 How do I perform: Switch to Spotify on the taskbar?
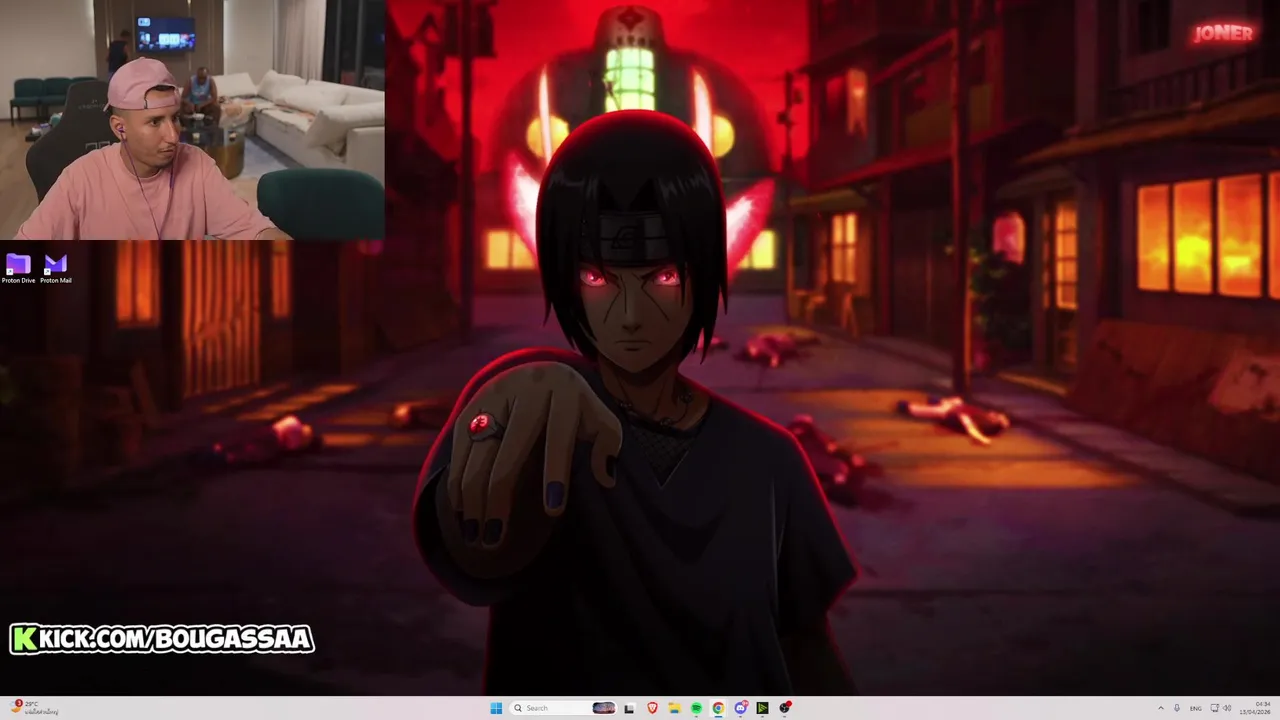(696, 708)
